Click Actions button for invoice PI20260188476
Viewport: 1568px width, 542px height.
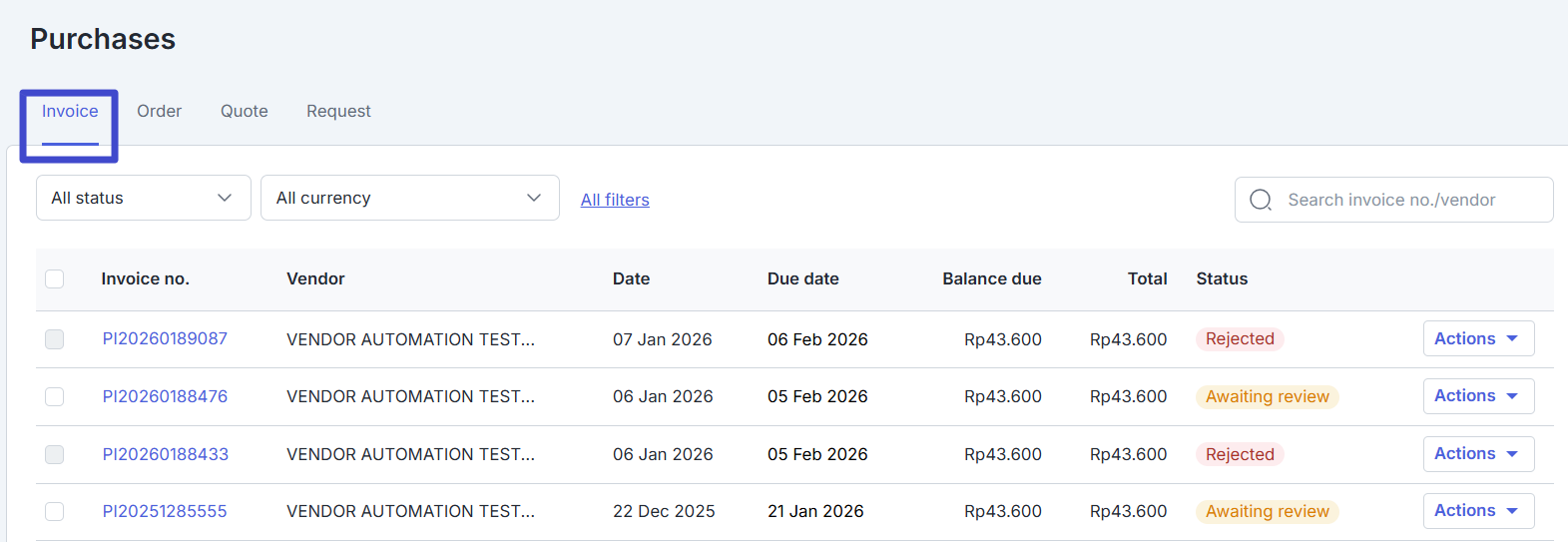coord(1477,396)
